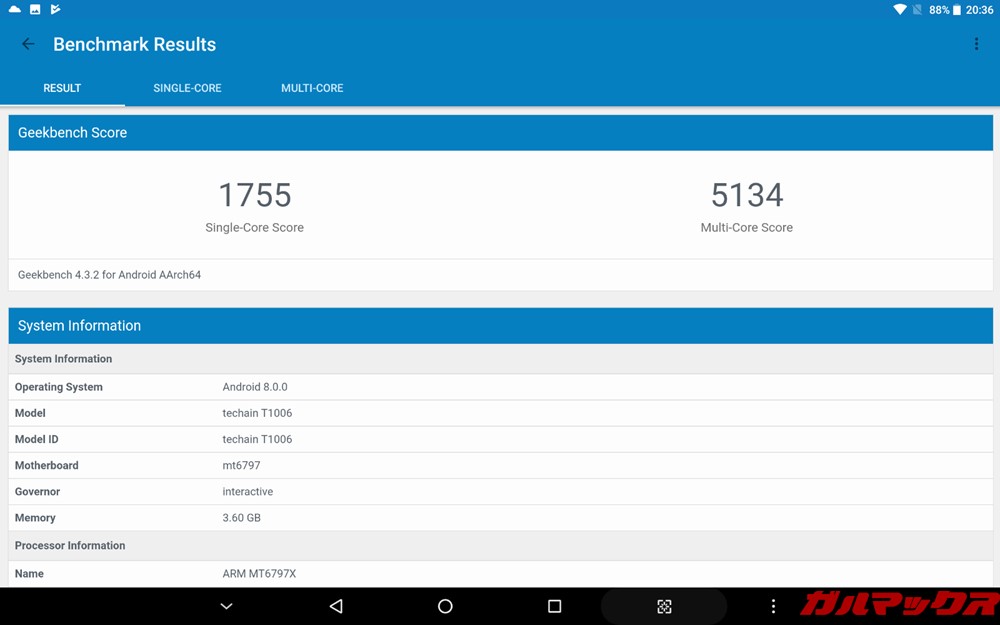Open recent apps with the square navigation icon
The image size is (1000, 625).
click(x=554, y=606)
